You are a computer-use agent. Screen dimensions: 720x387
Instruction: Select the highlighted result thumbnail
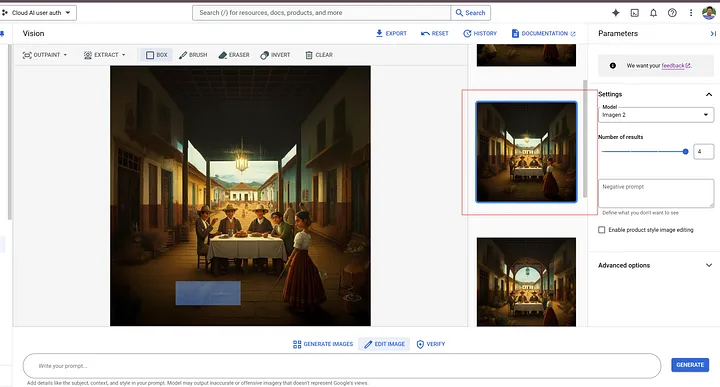[x=526, y=152]
